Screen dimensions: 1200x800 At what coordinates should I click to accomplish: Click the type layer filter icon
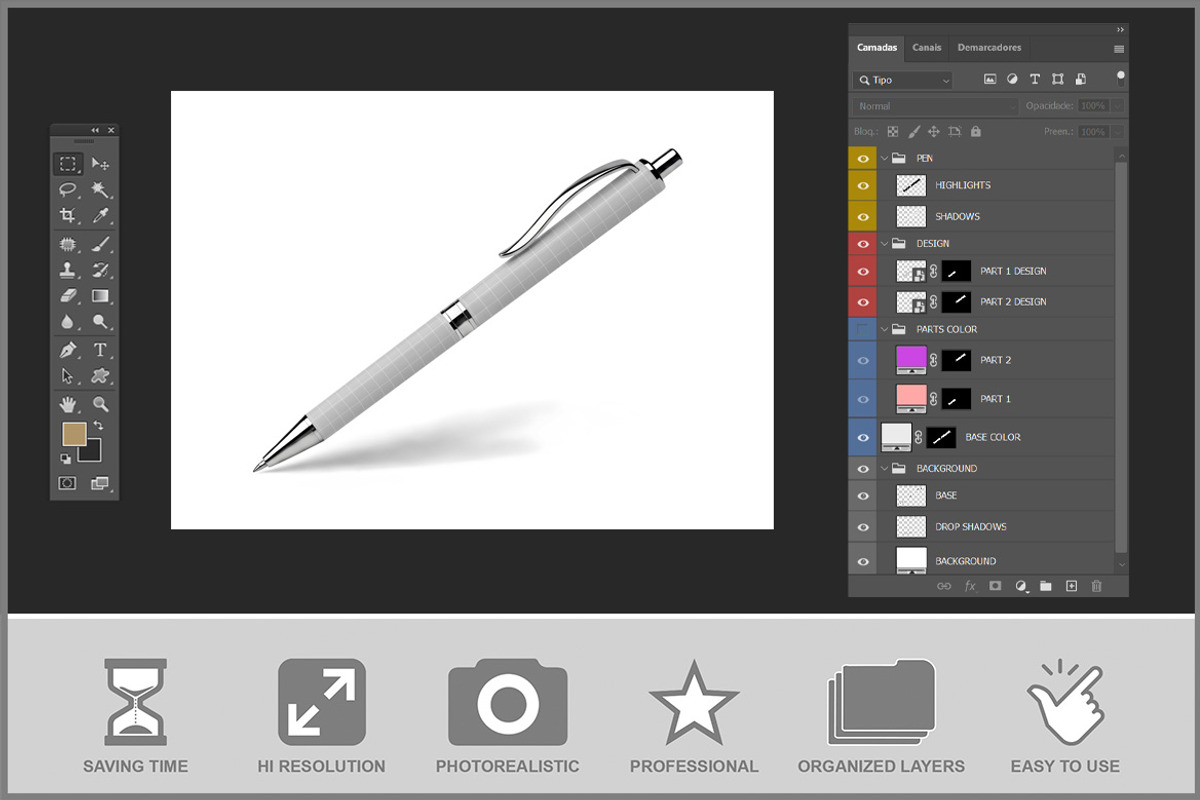[x=1035, y=79]
